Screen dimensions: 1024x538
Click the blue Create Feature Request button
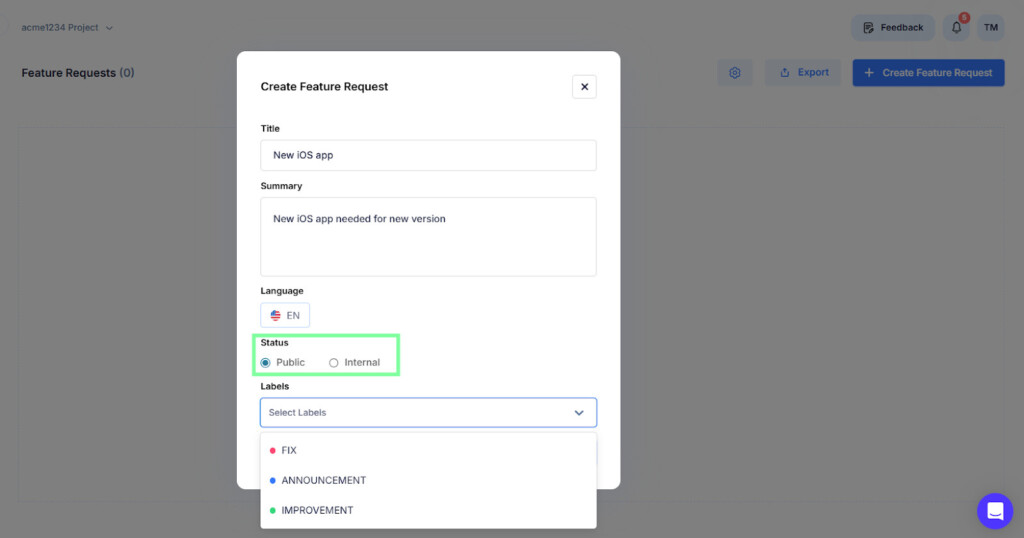coord(928,73)
